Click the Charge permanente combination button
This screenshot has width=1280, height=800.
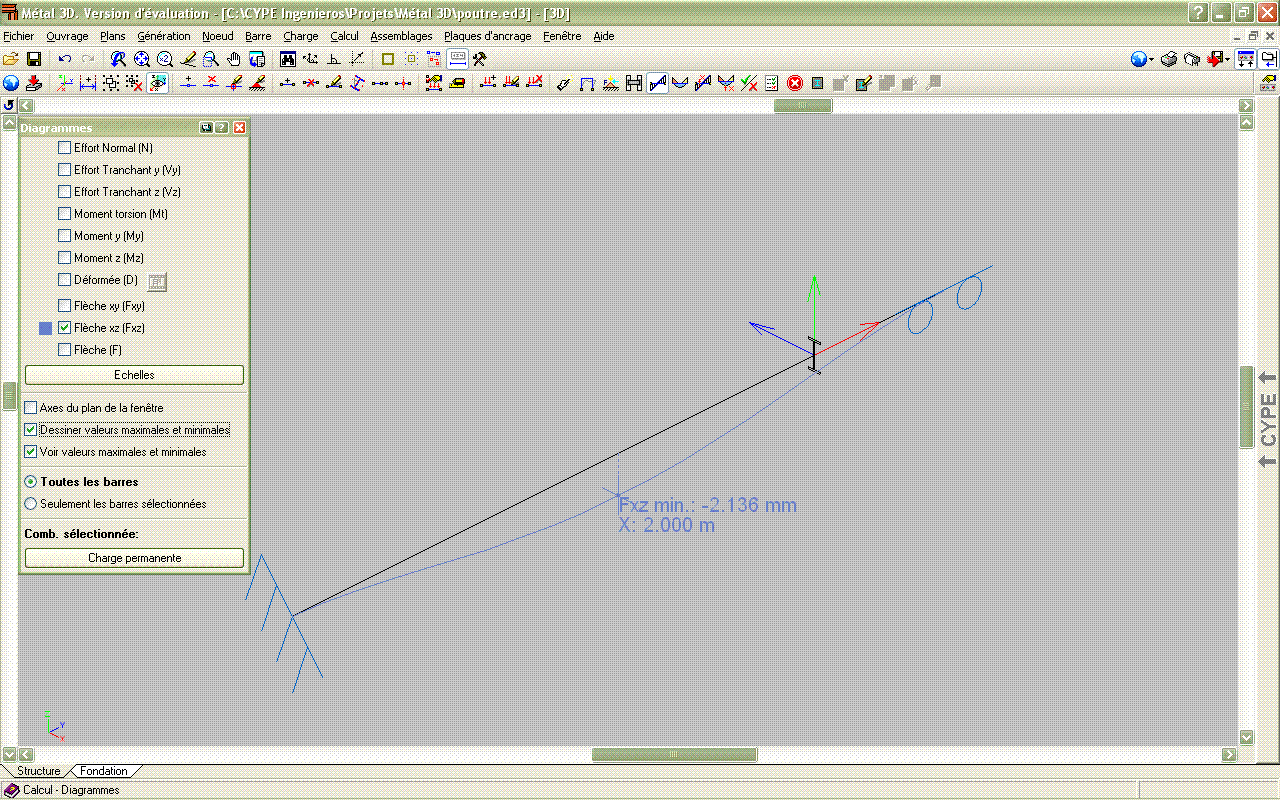point(134,558)
